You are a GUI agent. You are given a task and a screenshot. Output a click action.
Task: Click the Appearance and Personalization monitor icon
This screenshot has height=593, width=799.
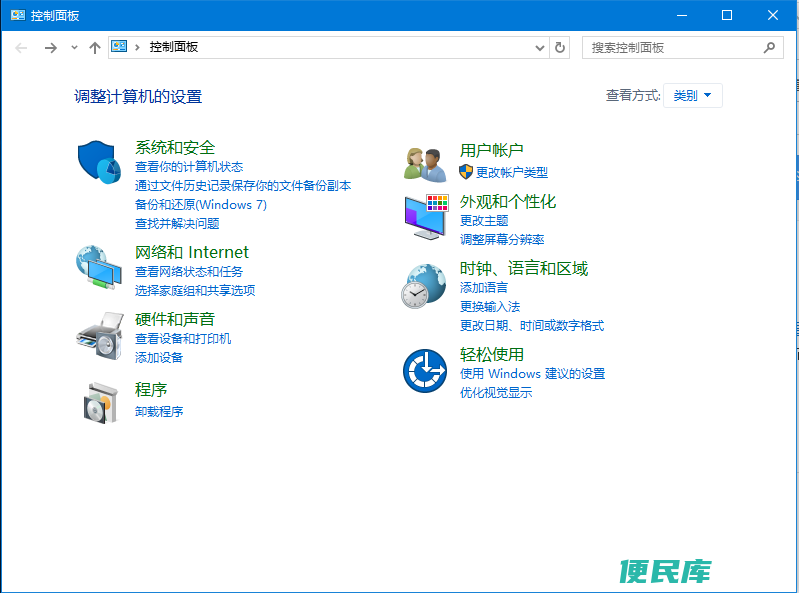pyautogui.click(x=427, y=217)
